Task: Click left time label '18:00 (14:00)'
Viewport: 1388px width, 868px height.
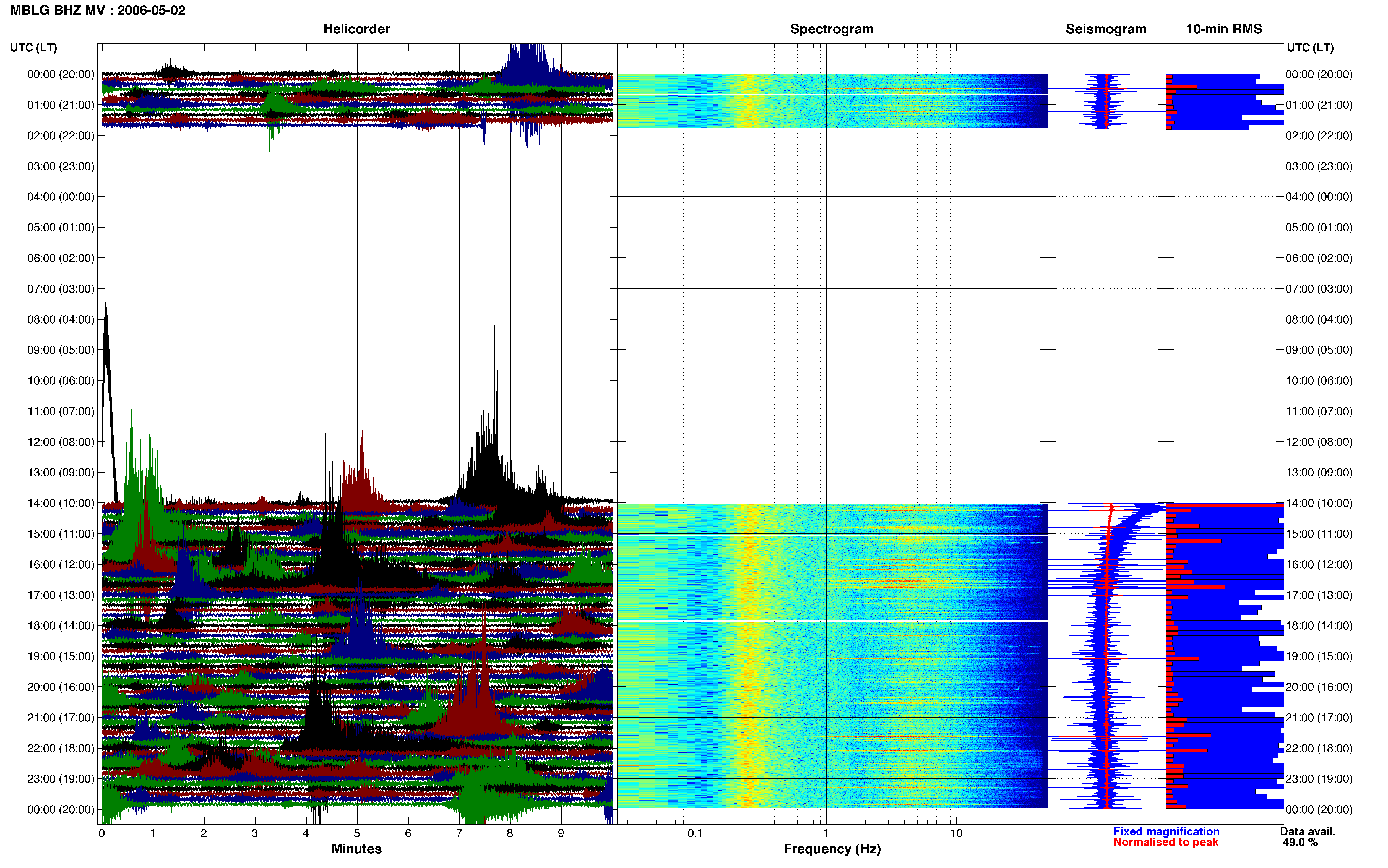Action: (x=61, y=626)
